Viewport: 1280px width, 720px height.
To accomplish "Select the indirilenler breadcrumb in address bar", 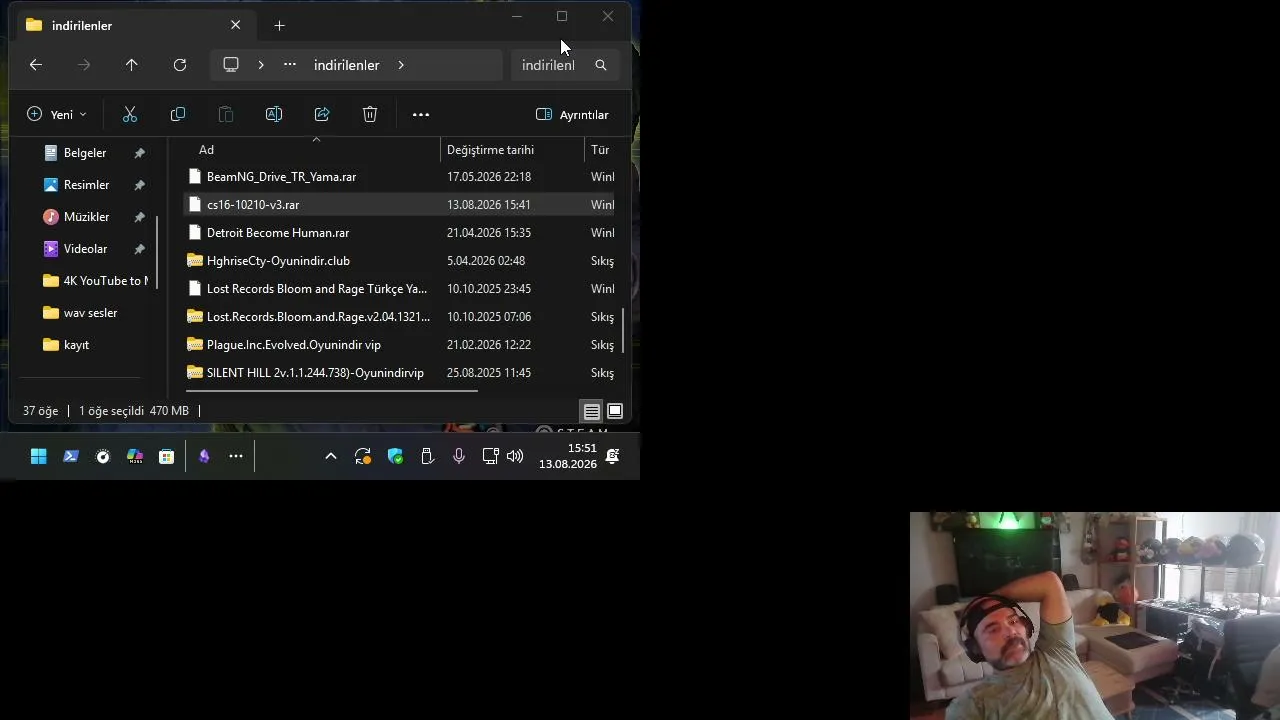I will (346, 65).
